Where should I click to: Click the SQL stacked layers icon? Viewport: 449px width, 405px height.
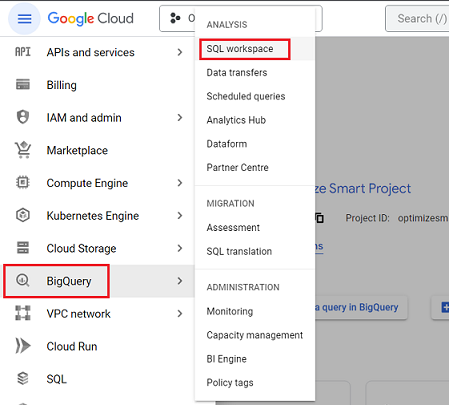(23, 378)
